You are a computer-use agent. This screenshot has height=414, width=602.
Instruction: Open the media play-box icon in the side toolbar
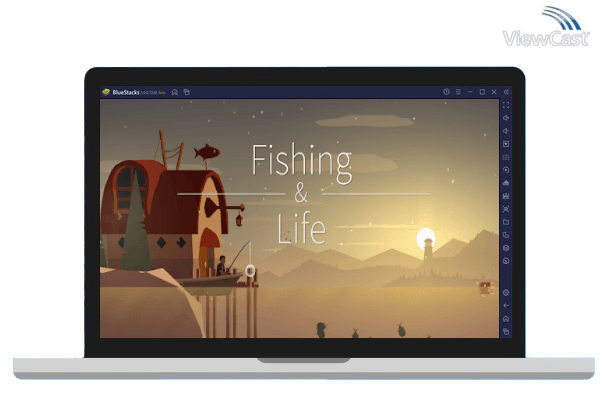click(506, 144)
